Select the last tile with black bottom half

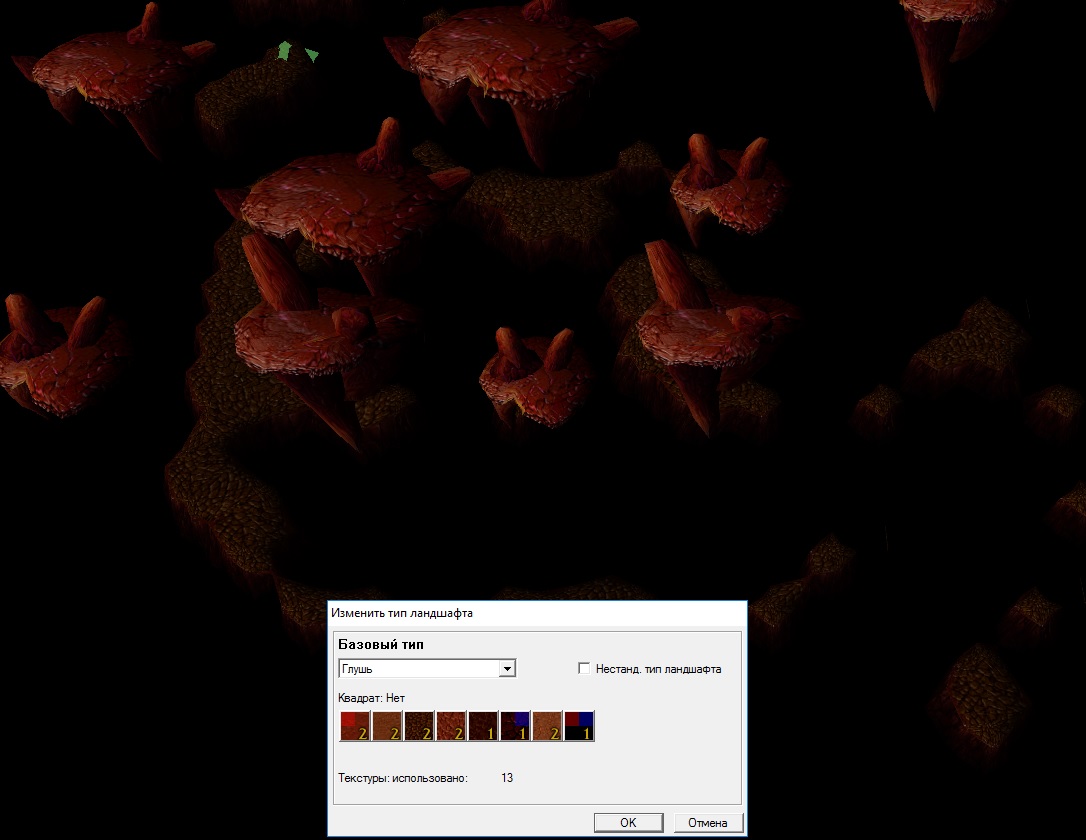[579, 726]
